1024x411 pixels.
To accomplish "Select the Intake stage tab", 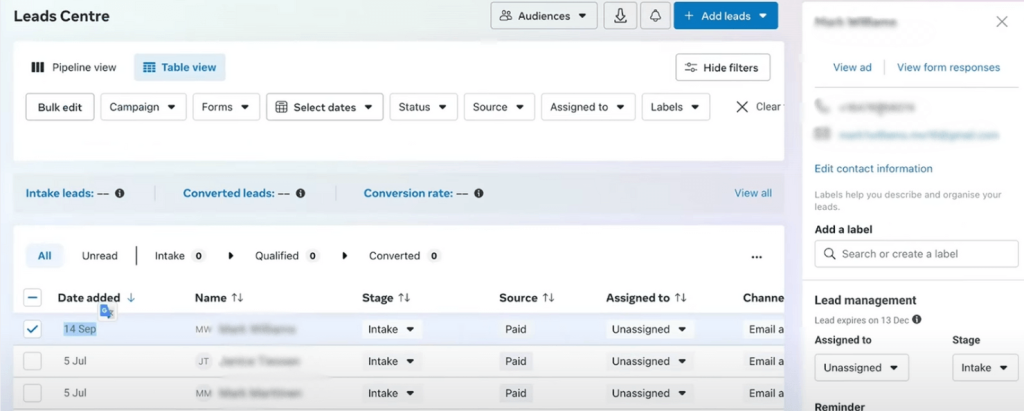I will pos(180,256).
